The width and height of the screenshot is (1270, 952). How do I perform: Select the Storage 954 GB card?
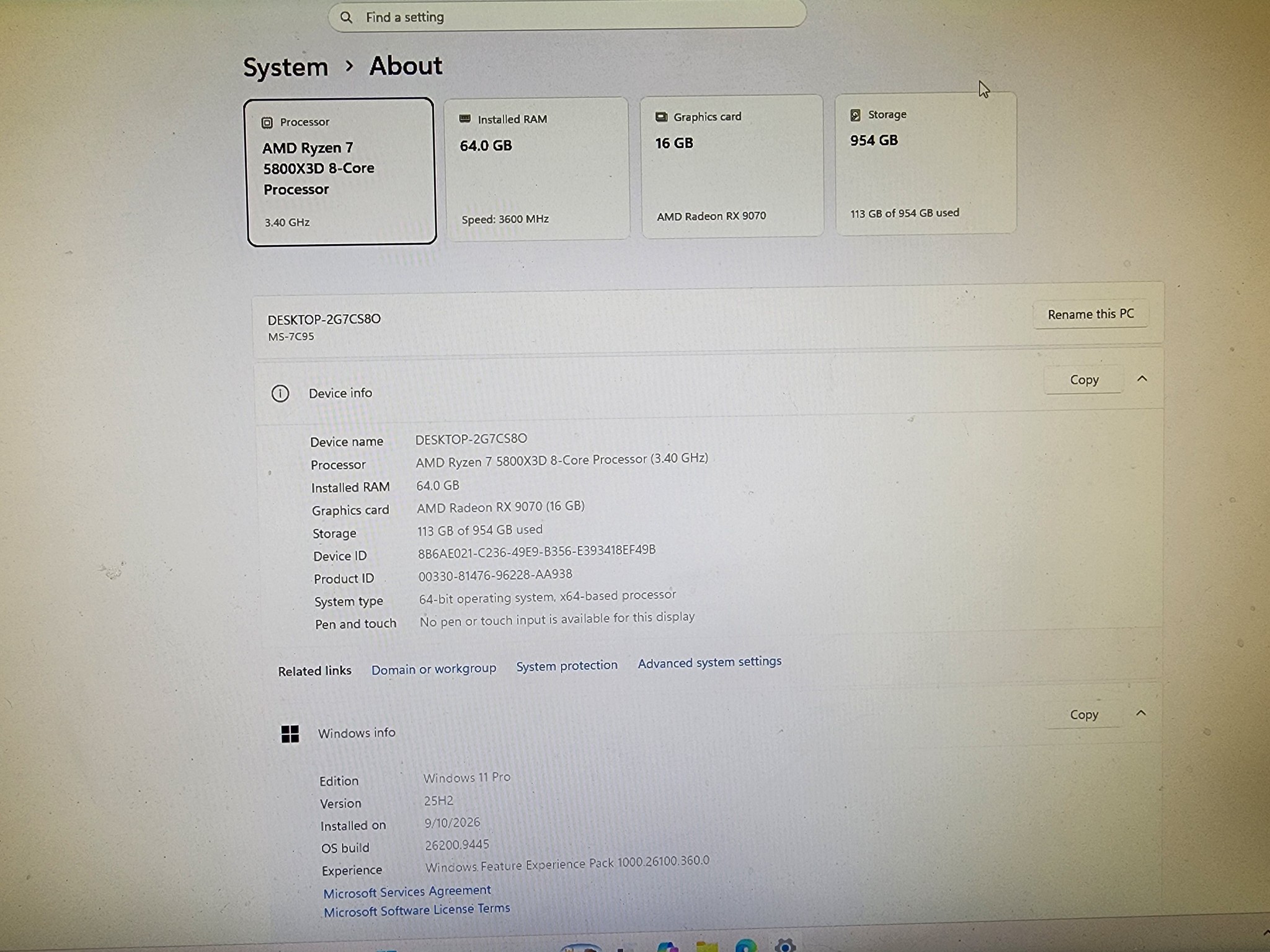point(926,164)
